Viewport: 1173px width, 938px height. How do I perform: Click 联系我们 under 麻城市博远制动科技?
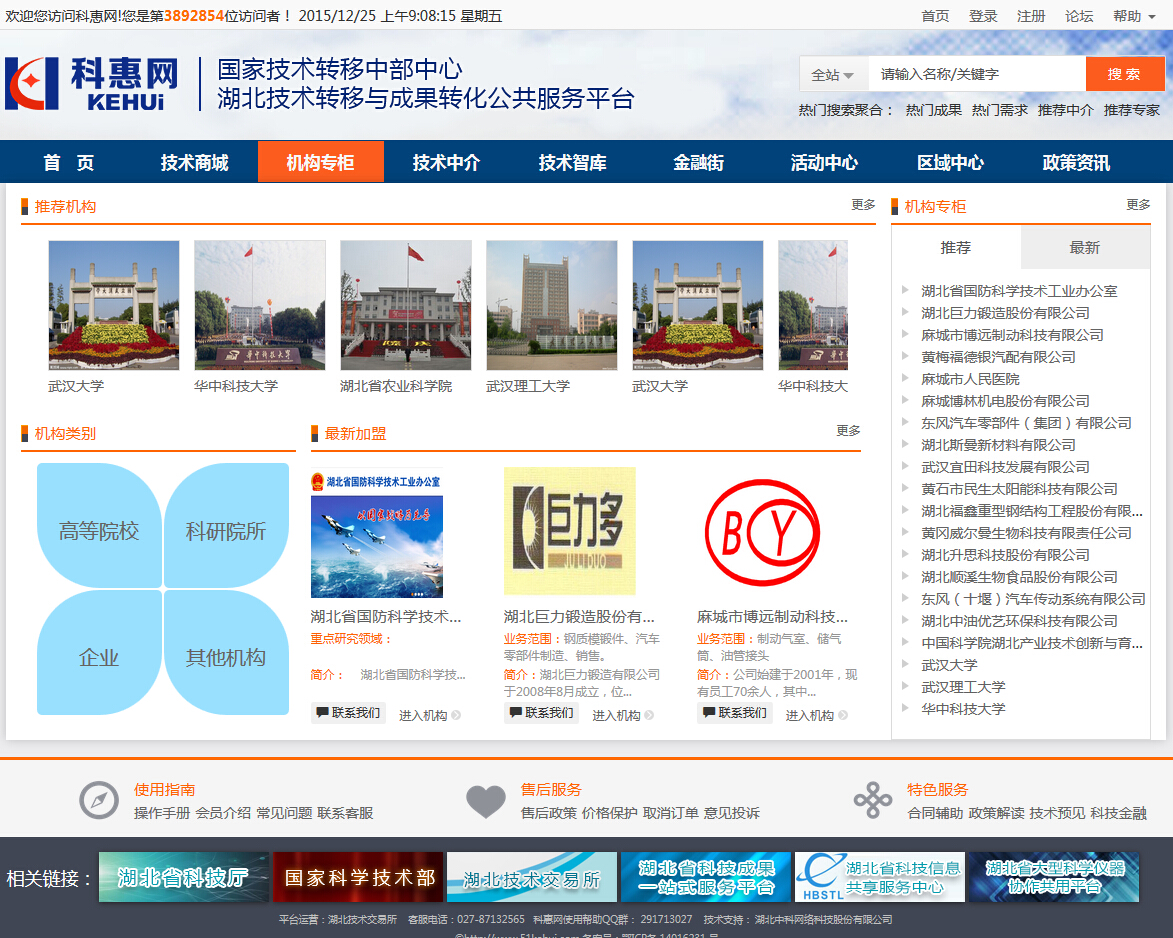pos(735,713)
